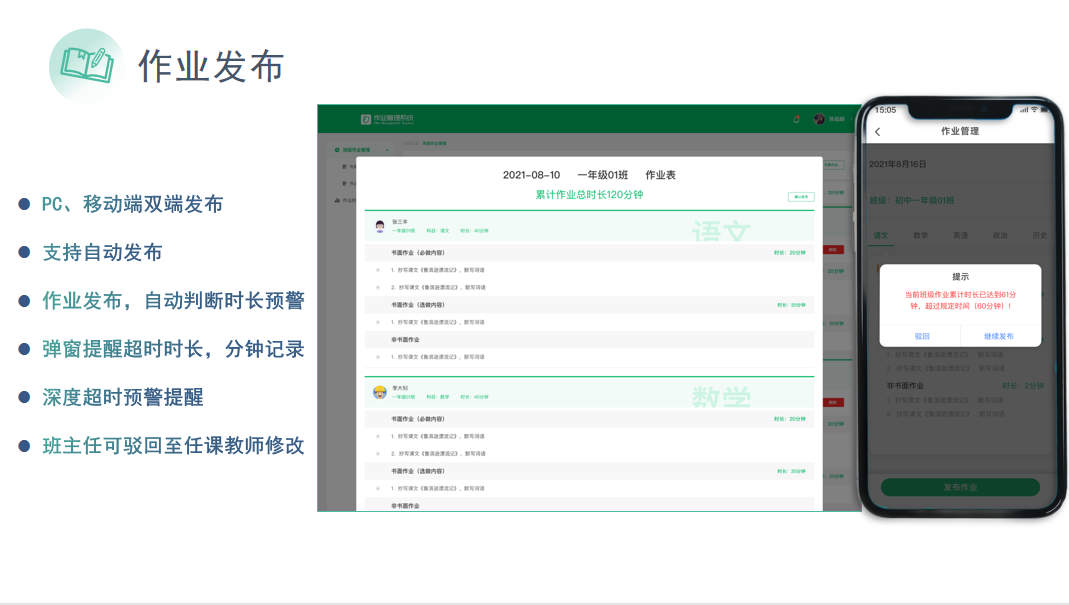The height and width of the screenshot is (605, 1069).
Task: Click the 2021-08-10 date in dialog title
Action: 531,175
